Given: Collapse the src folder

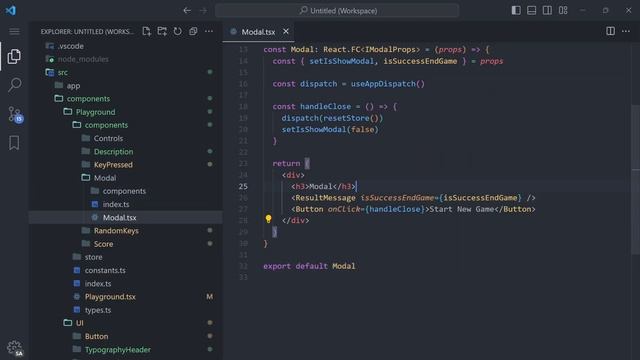Looking at the screenshot, I should [x=62, y=72].
